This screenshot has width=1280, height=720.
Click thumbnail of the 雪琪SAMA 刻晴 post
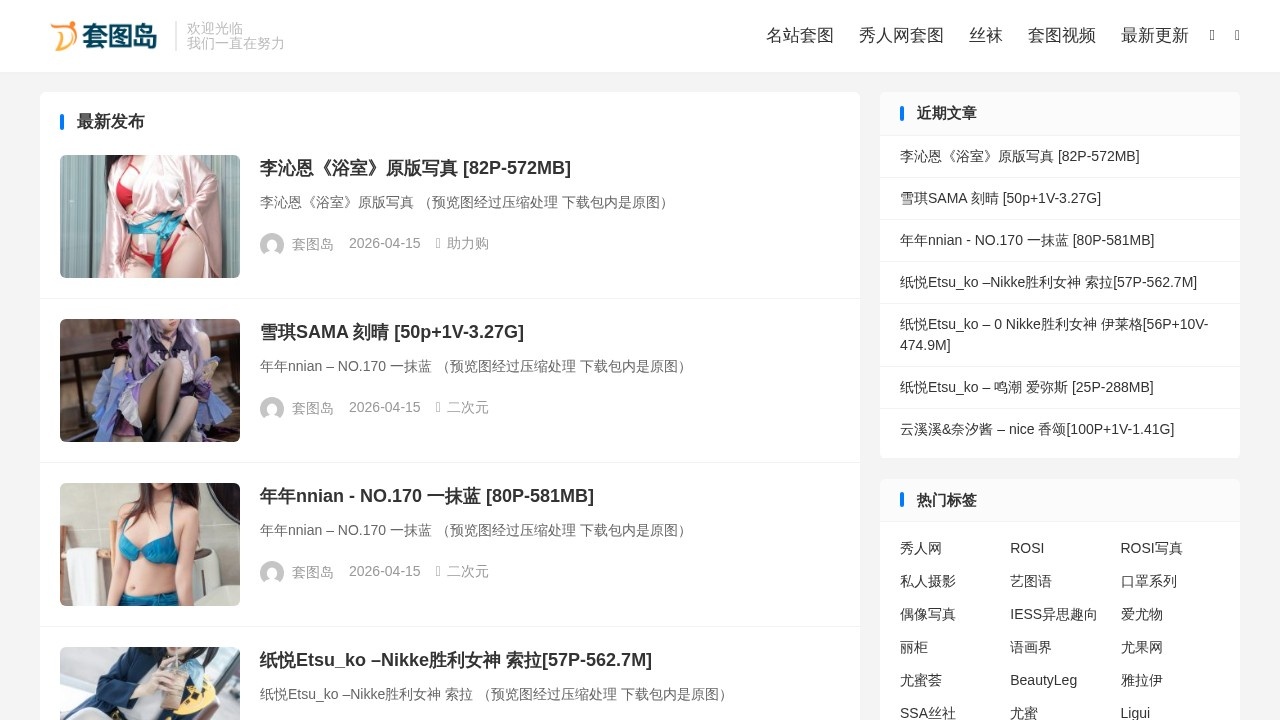150,380
